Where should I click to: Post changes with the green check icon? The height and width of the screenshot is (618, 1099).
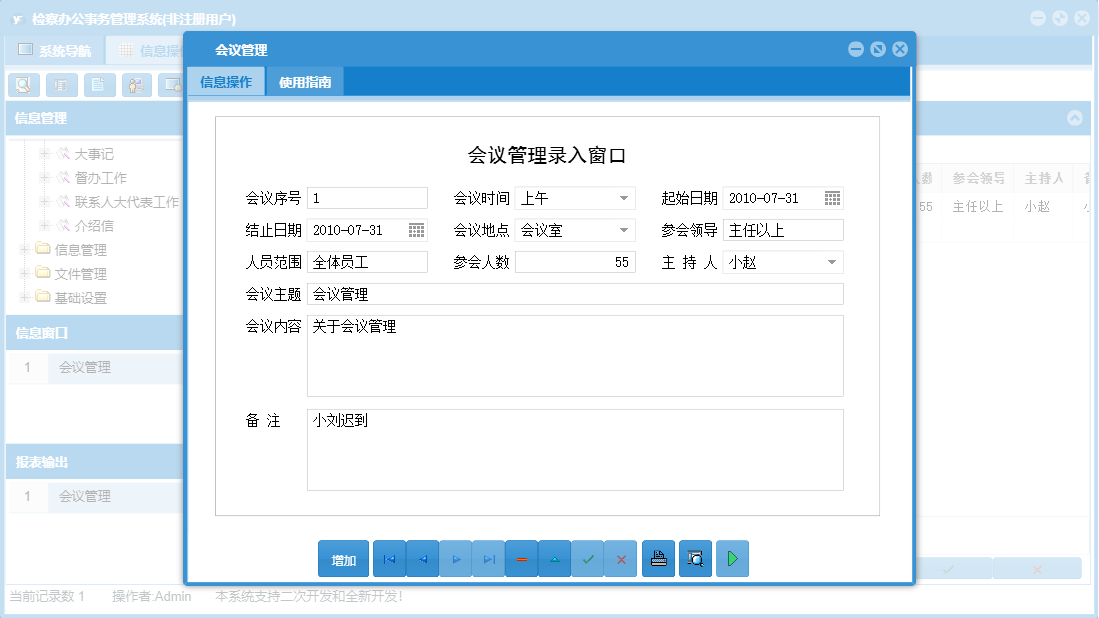point(588,558)
